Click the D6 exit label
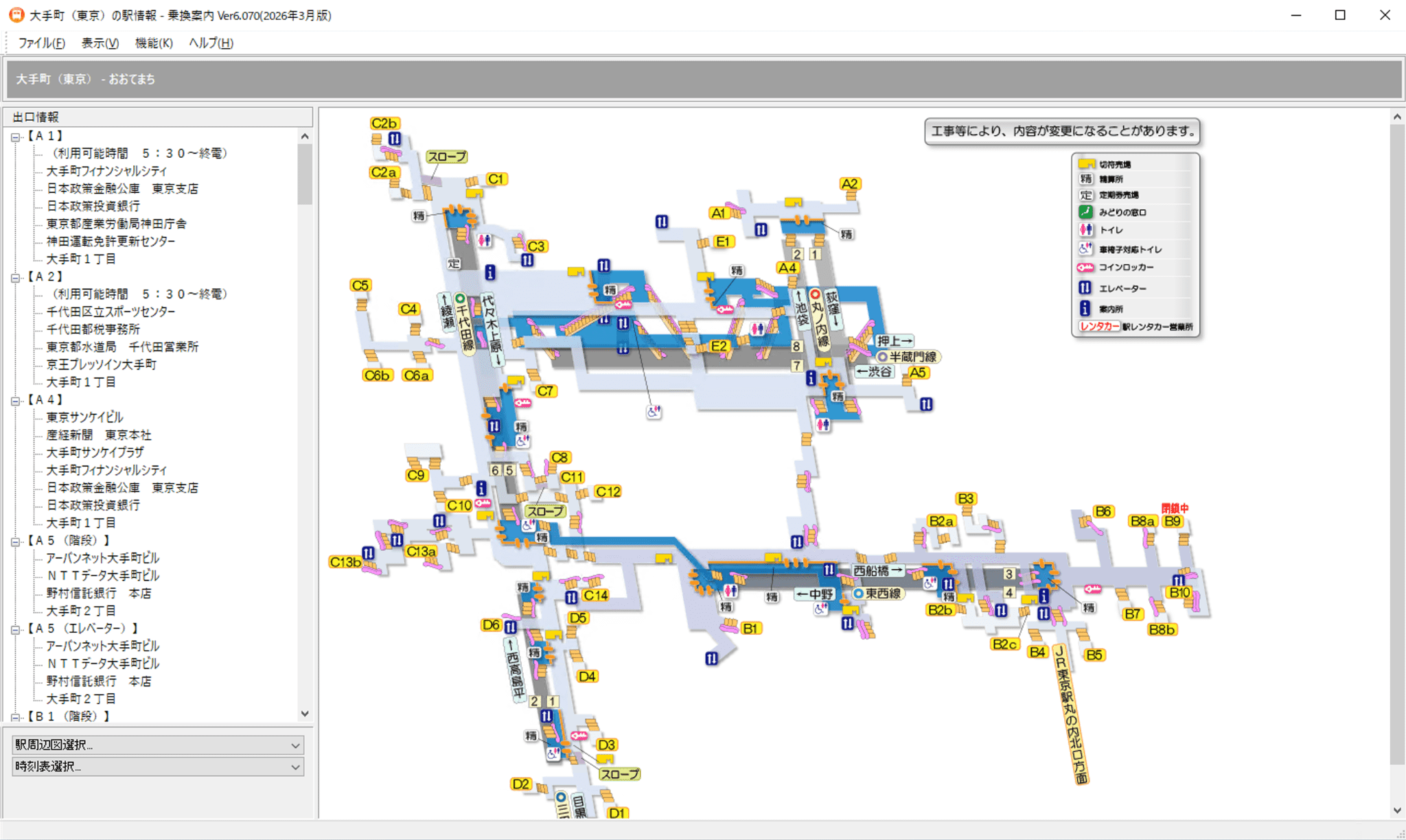 coord(491,625)
